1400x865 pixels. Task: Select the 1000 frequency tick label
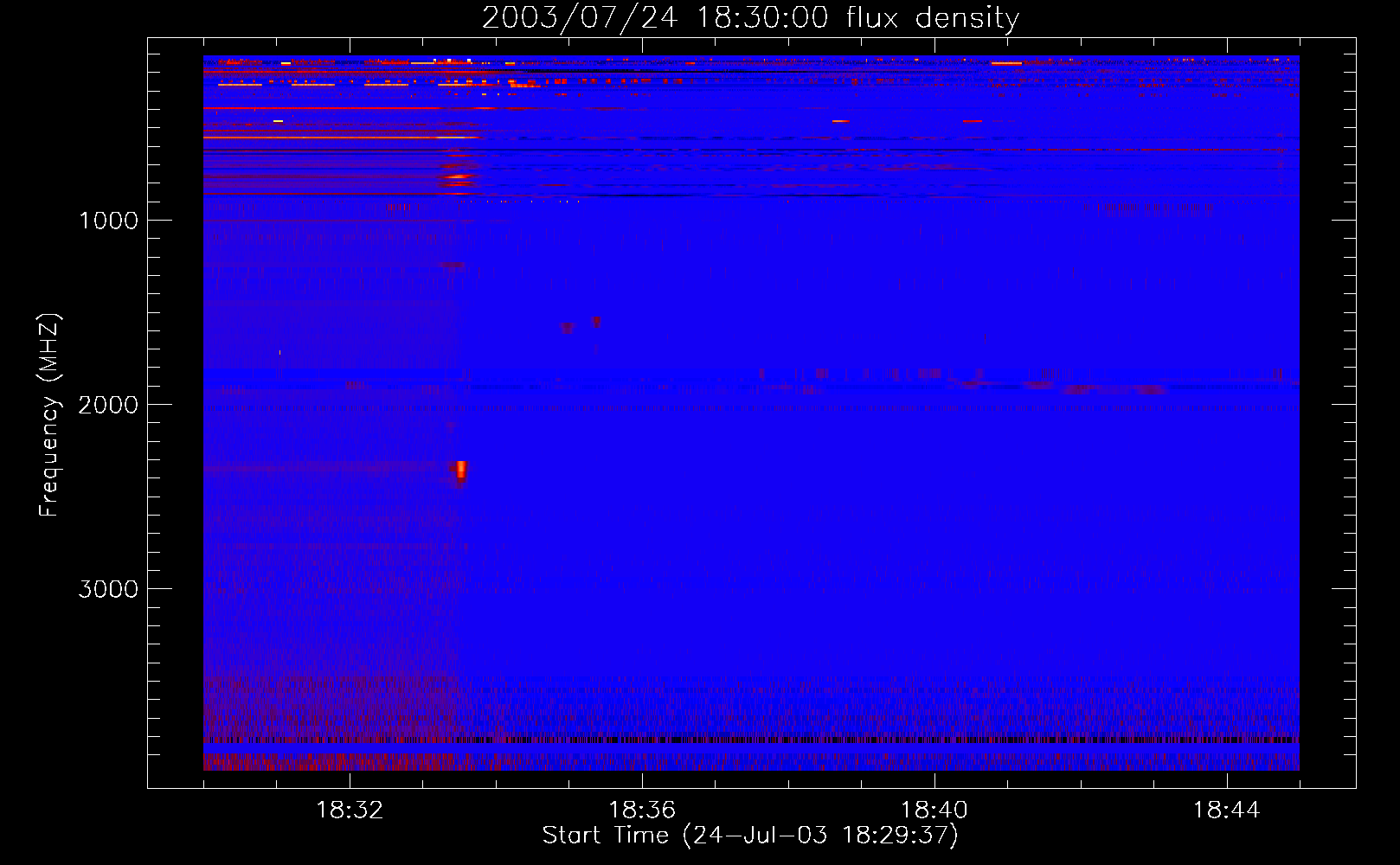[x=108, y=221]
